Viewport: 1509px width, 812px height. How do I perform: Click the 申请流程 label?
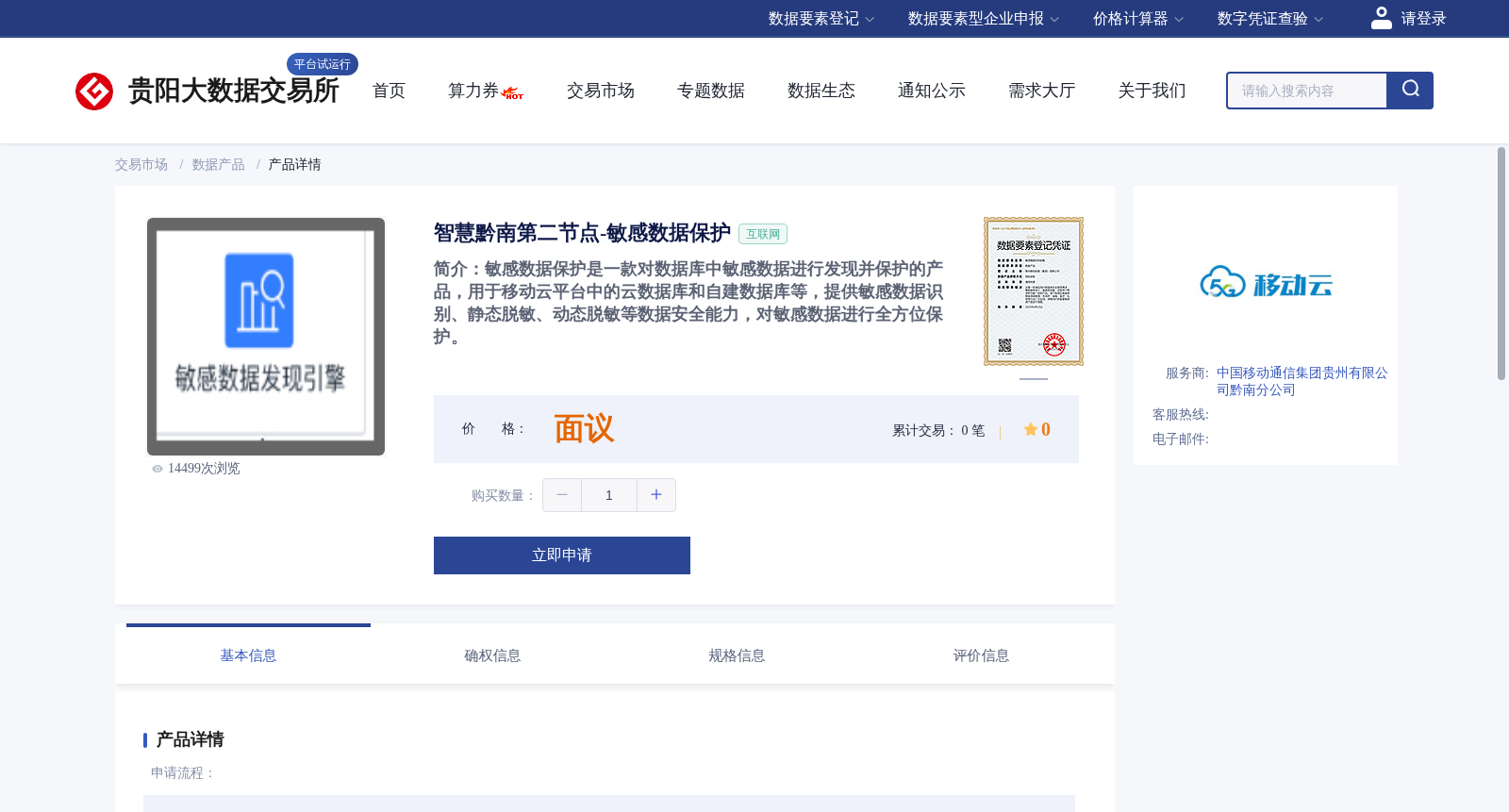(x=183, y=773)
